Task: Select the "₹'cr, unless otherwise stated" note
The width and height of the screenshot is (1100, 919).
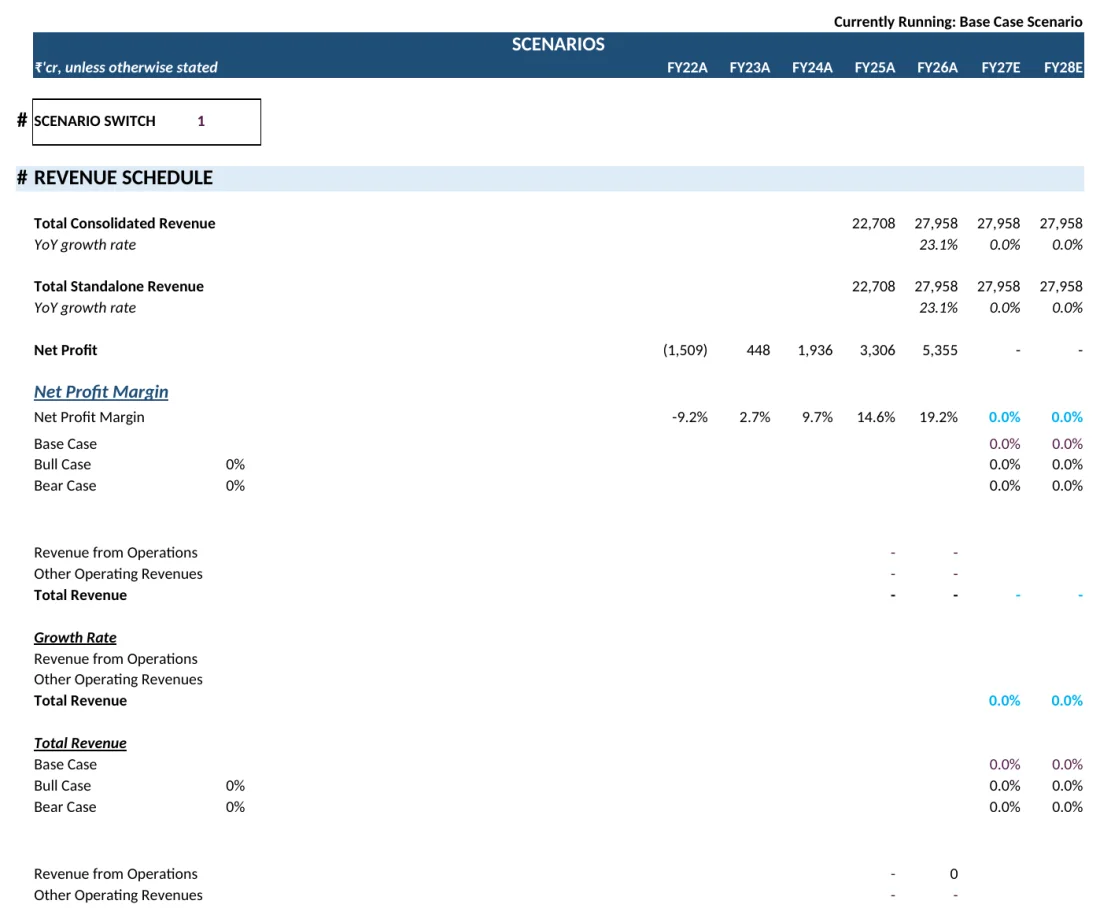Action: (126, 67)
